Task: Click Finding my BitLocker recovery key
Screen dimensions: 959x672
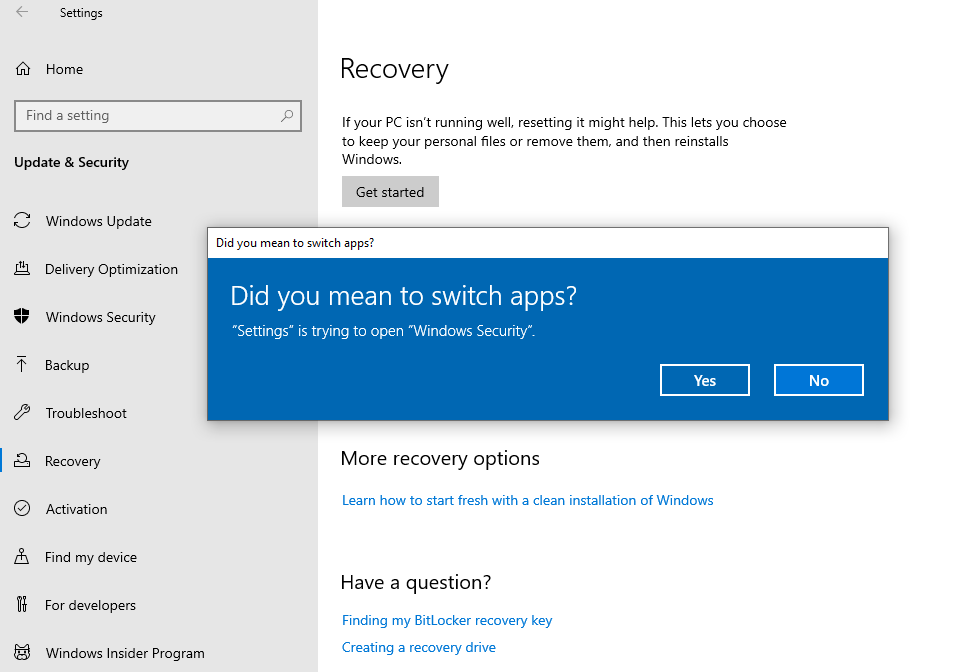Action: tap(447, 620)
